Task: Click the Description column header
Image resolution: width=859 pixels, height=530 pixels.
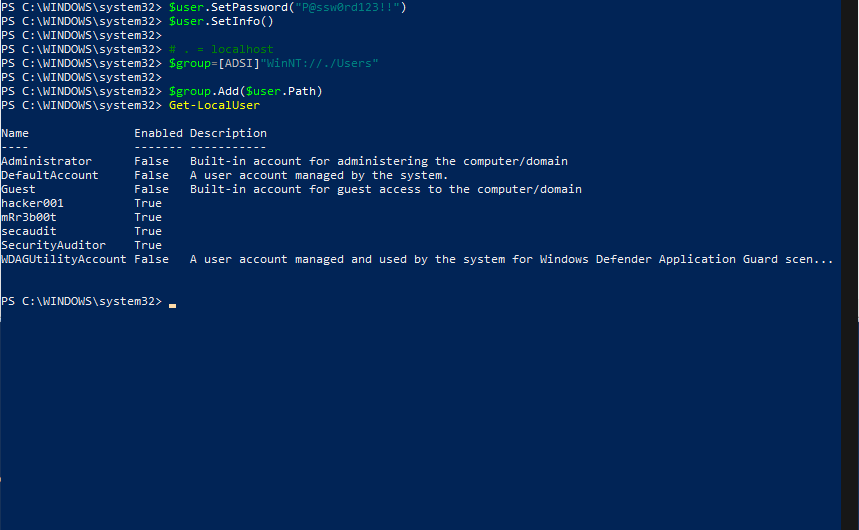Action: [x=228, y=133]
